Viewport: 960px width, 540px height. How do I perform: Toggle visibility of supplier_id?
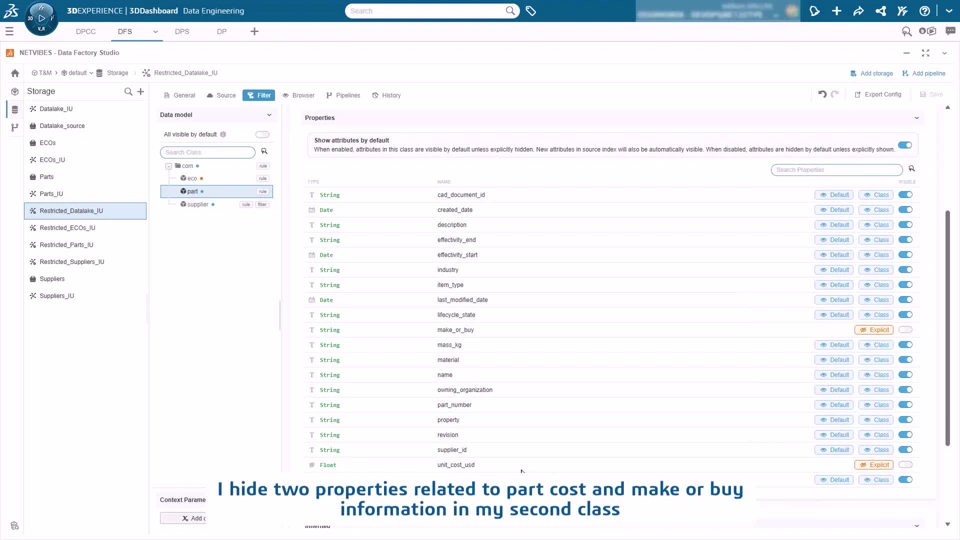(x=905, y=450)
